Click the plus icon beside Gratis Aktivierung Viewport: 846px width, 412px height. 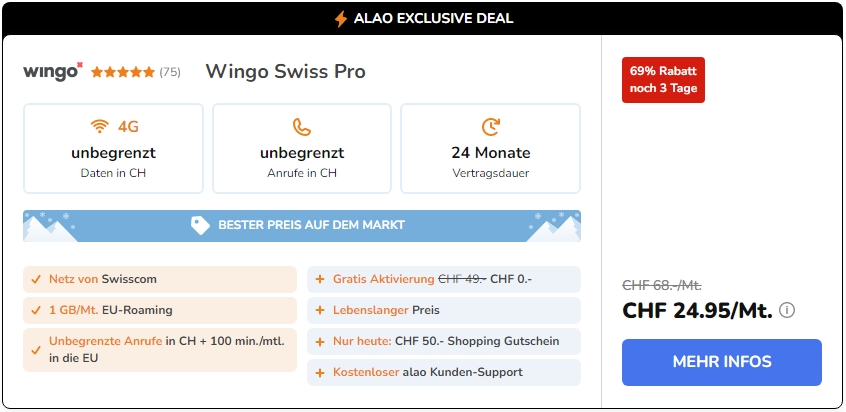(320, 279)
